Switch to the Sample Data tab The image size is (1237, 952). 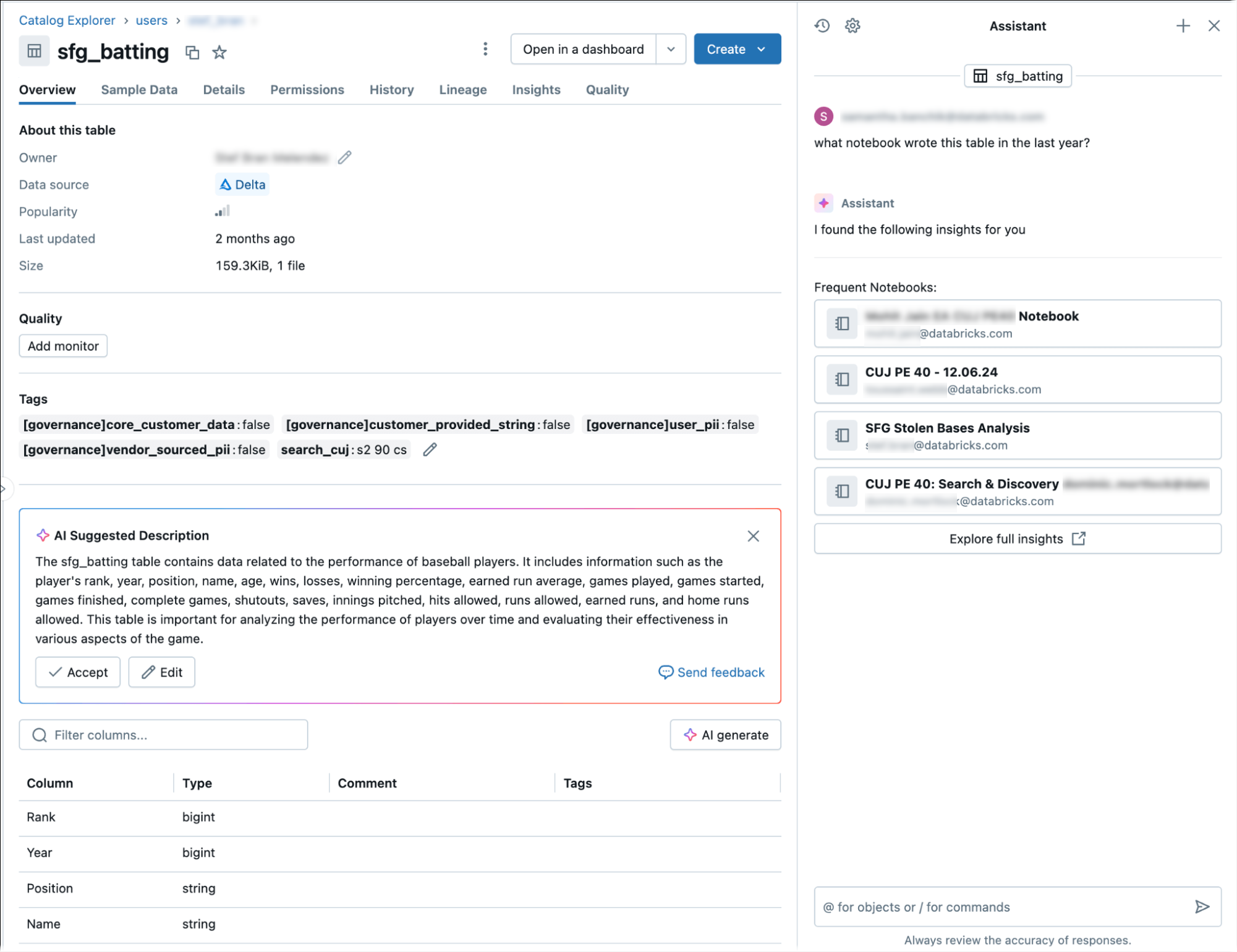pyautogui.click(x=139, y=89)
